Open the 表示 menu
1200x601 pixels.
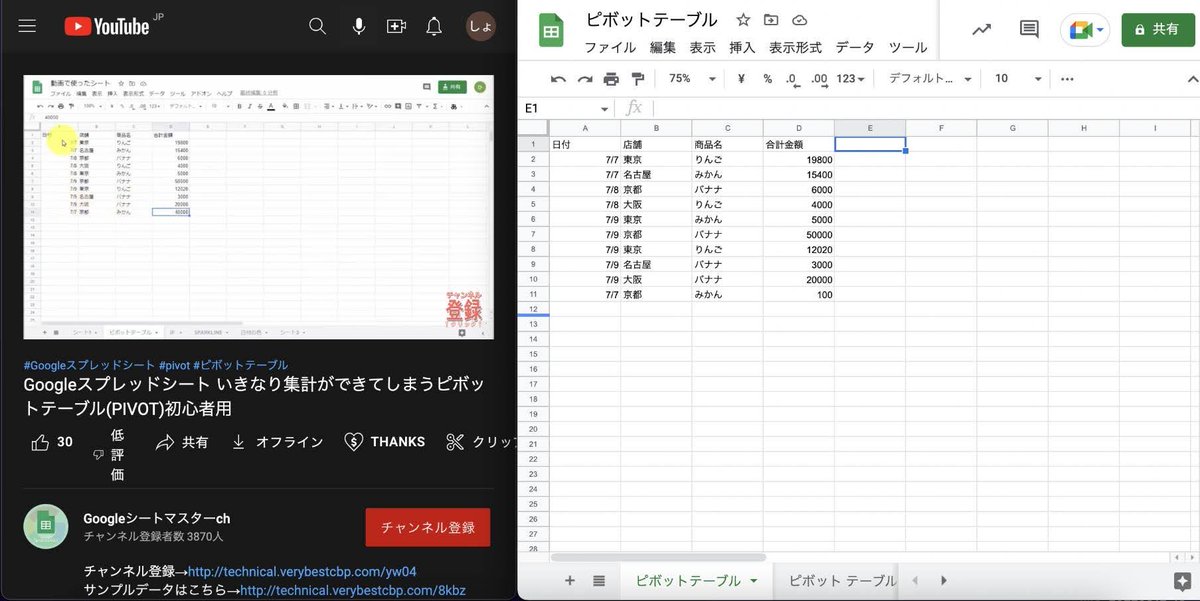tap(703, 47)
